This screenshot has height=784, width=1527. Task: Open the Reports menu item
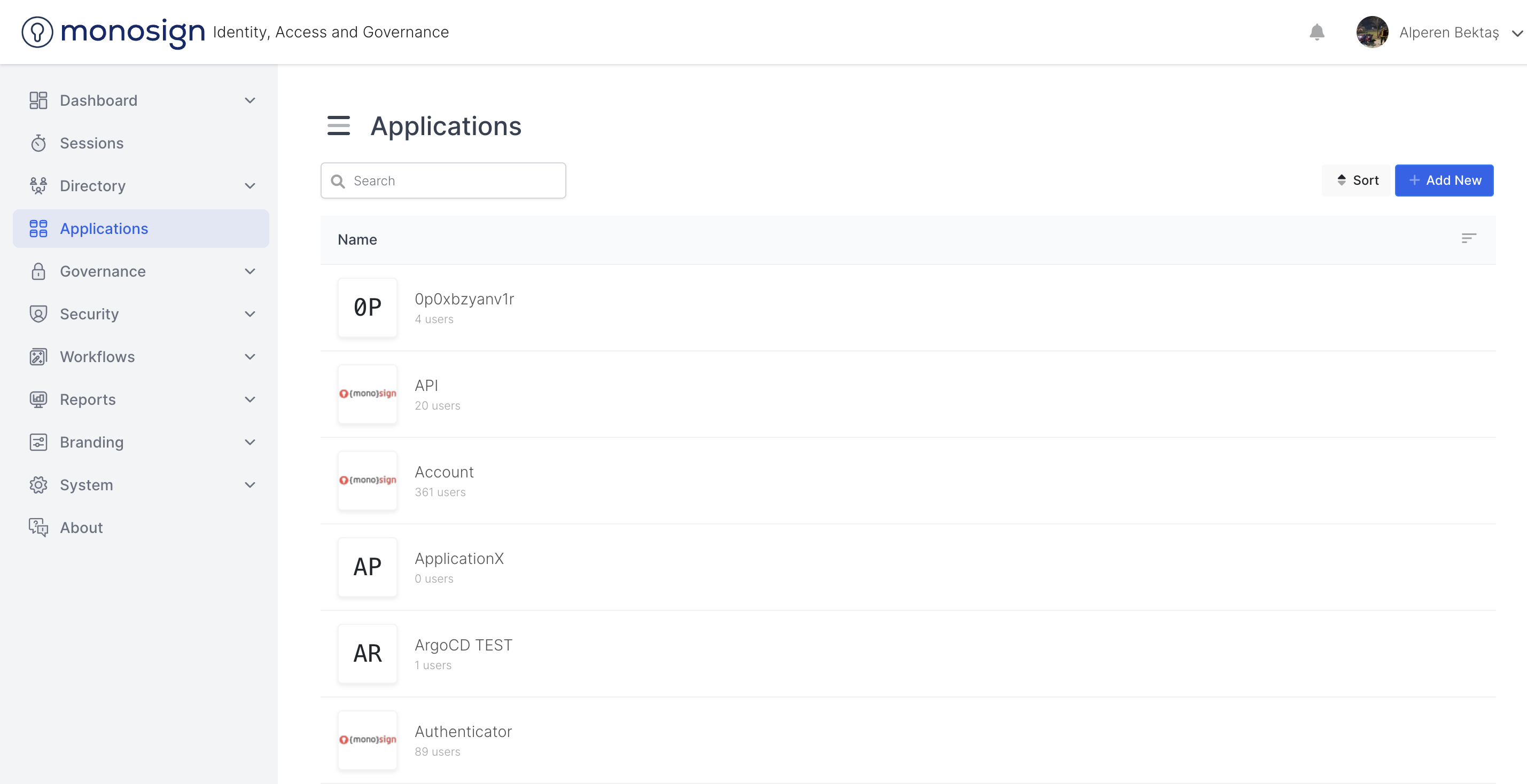click(88, 399)
